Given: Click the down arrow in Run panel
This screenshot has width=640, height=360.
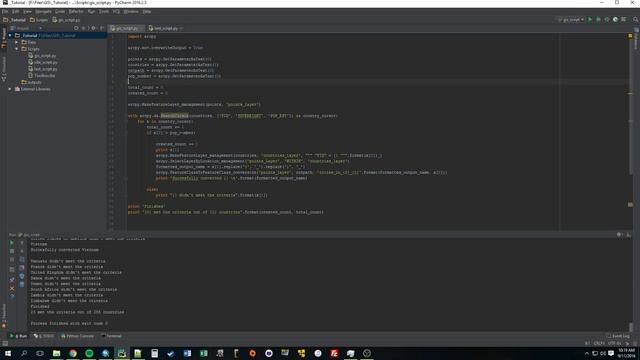Looking at the screenshot, I should tap(22, 251).
